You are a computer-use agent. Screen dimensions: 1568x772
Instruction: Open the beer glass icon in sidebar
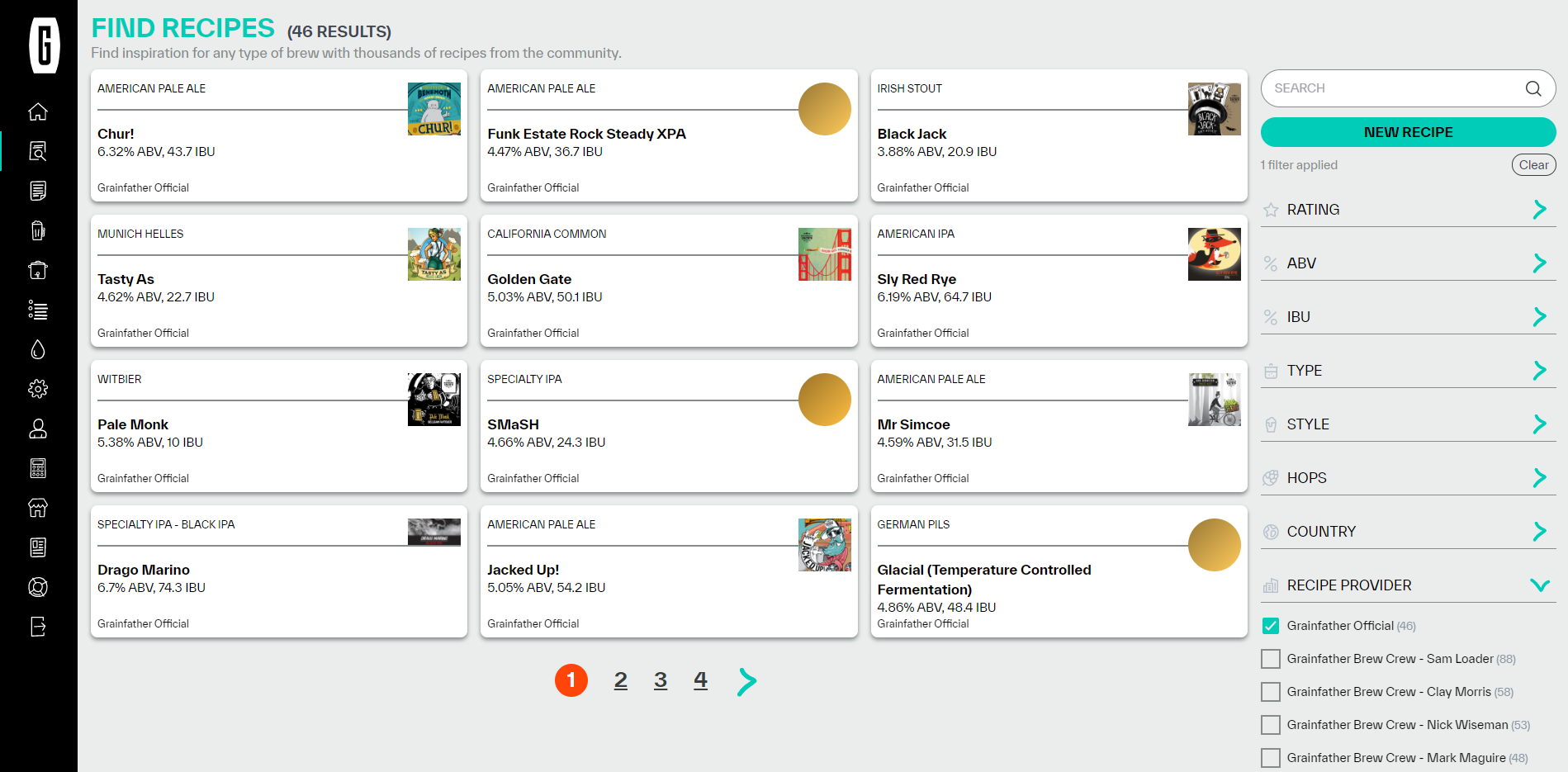(38, 230)
